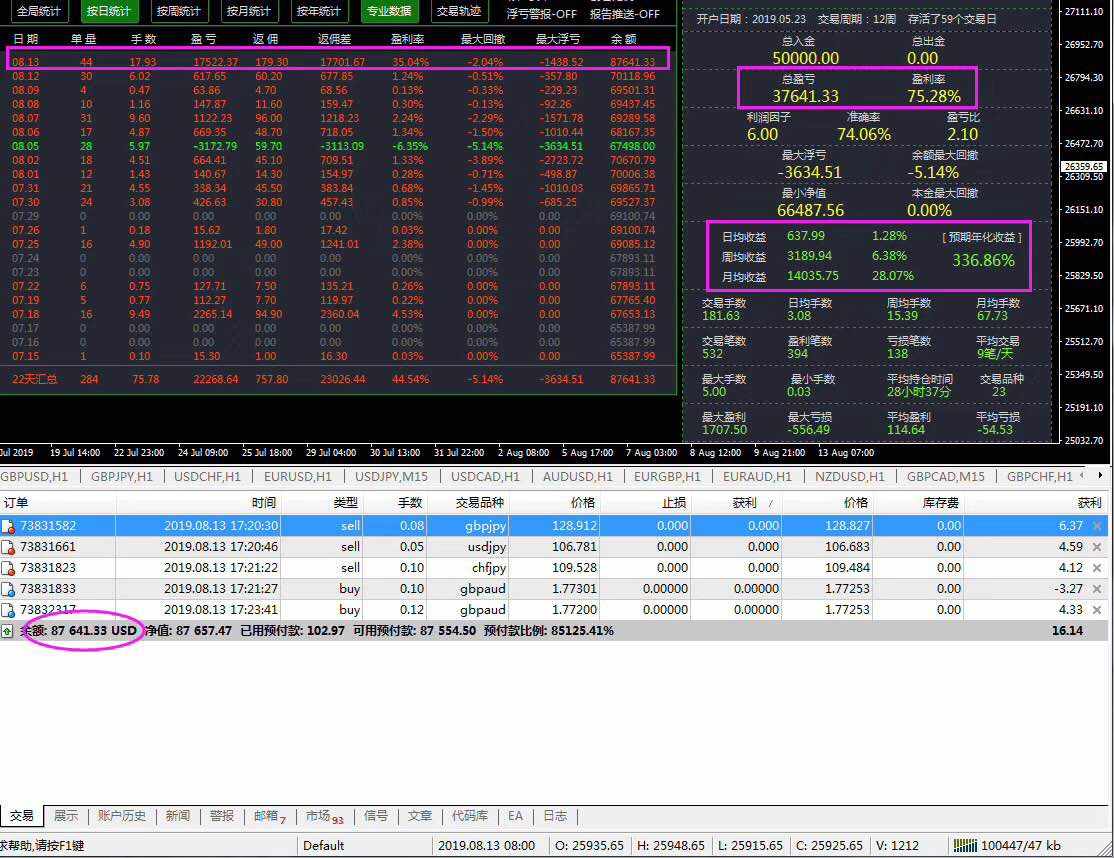Click the Default profile in status bar
This screenshot has height=858, width=1114.
click(x=323, y=846)
